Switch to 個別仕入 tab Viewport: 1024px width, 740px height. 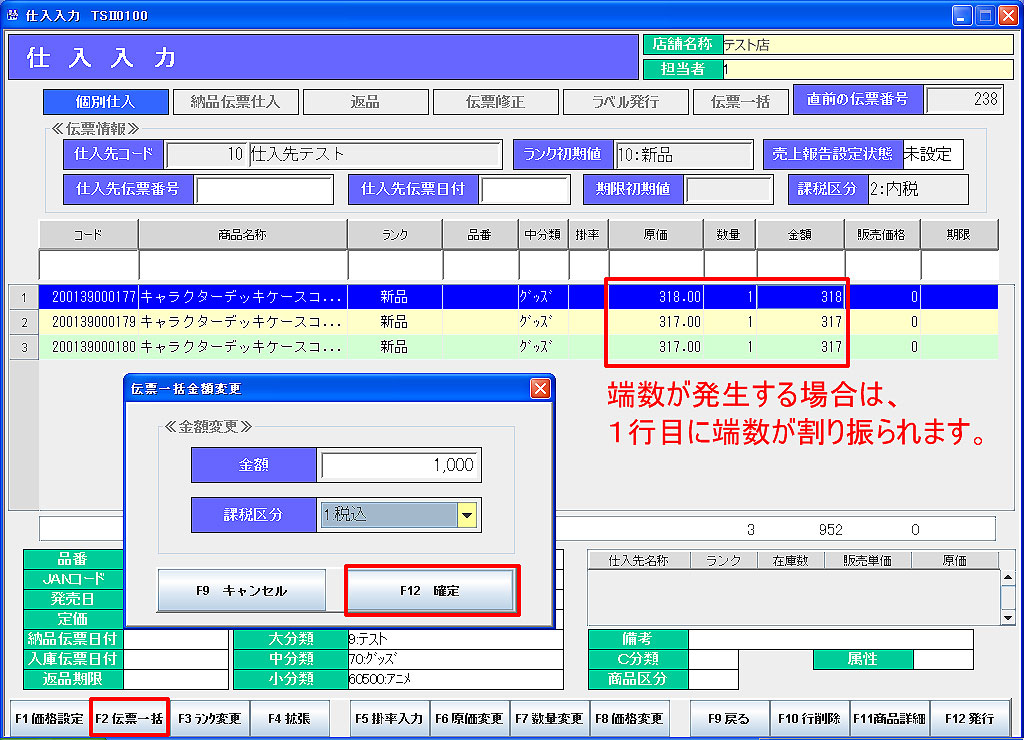pyautogui.click(x=104, y=102)
